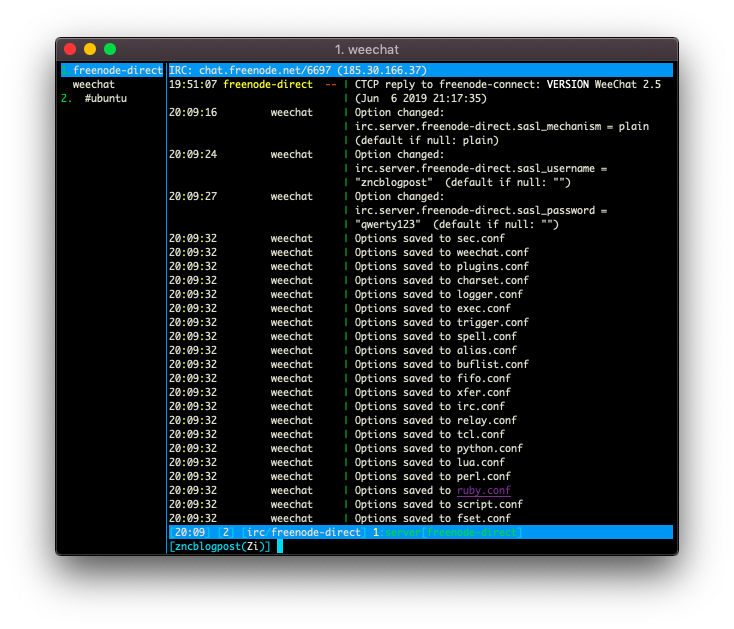The width and height of the screenshot is (734, 629).
Task: Click the yellow freenode-direct nick prefix
Action: click(268, 84)
